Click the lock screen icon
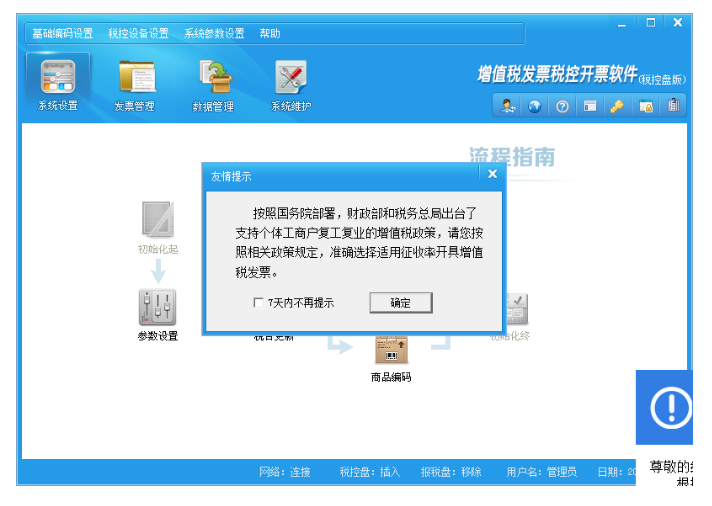 [x=646, y=106]
